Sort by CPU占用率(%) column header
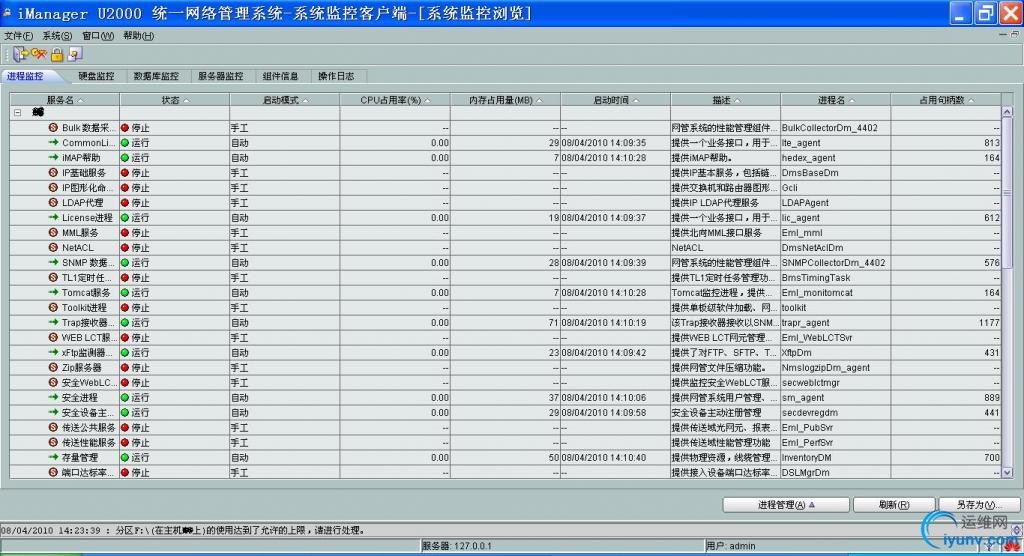The image size is (1024, 556). (394, 100)
